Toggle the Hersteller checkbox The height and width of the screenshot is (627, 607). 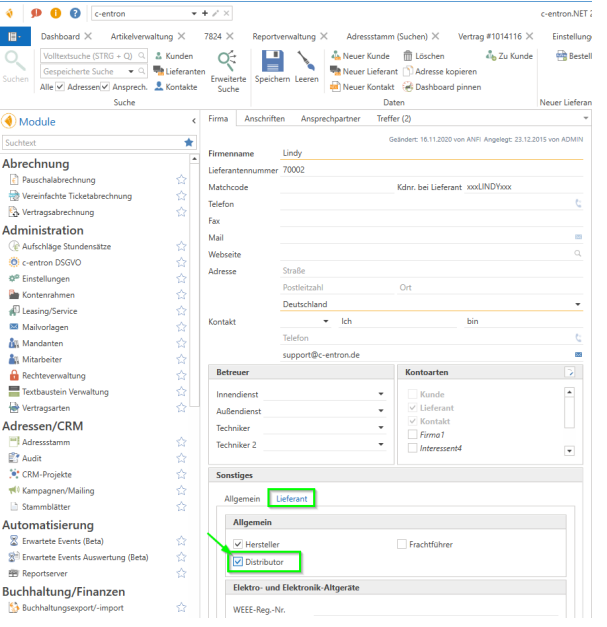pyautogui.click(x=238, y=544)
